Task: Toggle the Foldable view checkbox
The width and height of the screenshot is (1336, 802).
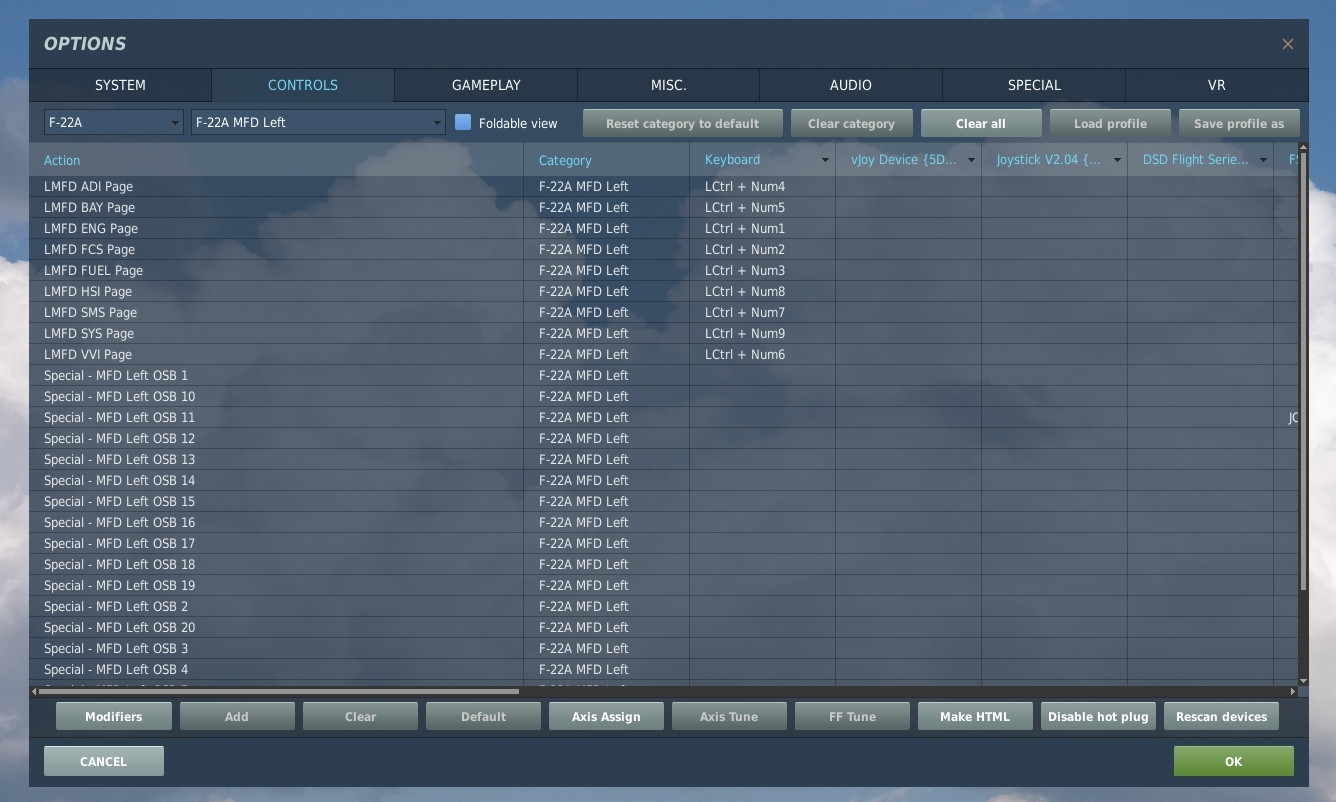Action: 463,122
